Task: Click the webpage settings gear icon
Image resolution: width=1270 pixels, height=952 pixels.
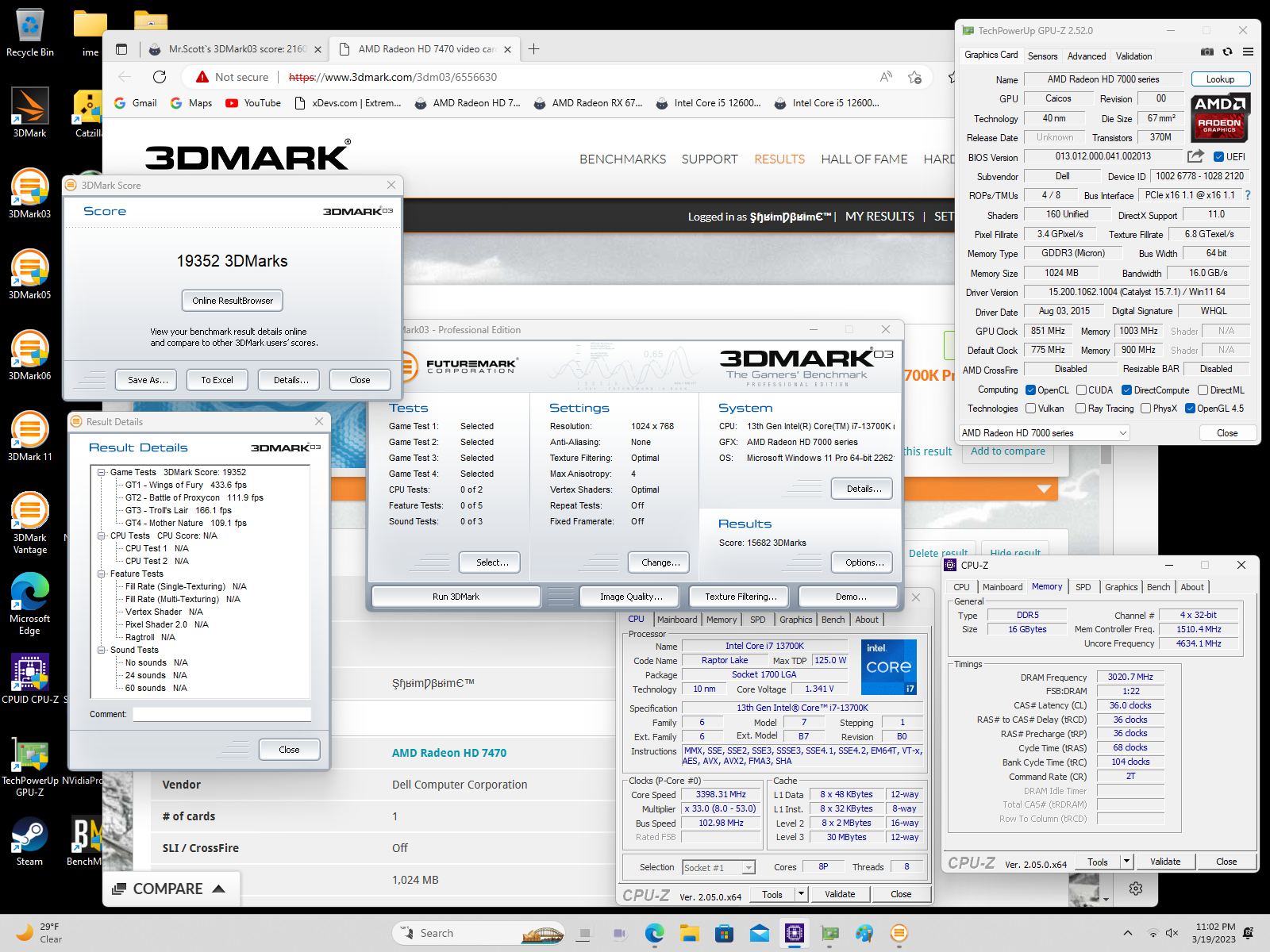Action: click(1136, 889)
